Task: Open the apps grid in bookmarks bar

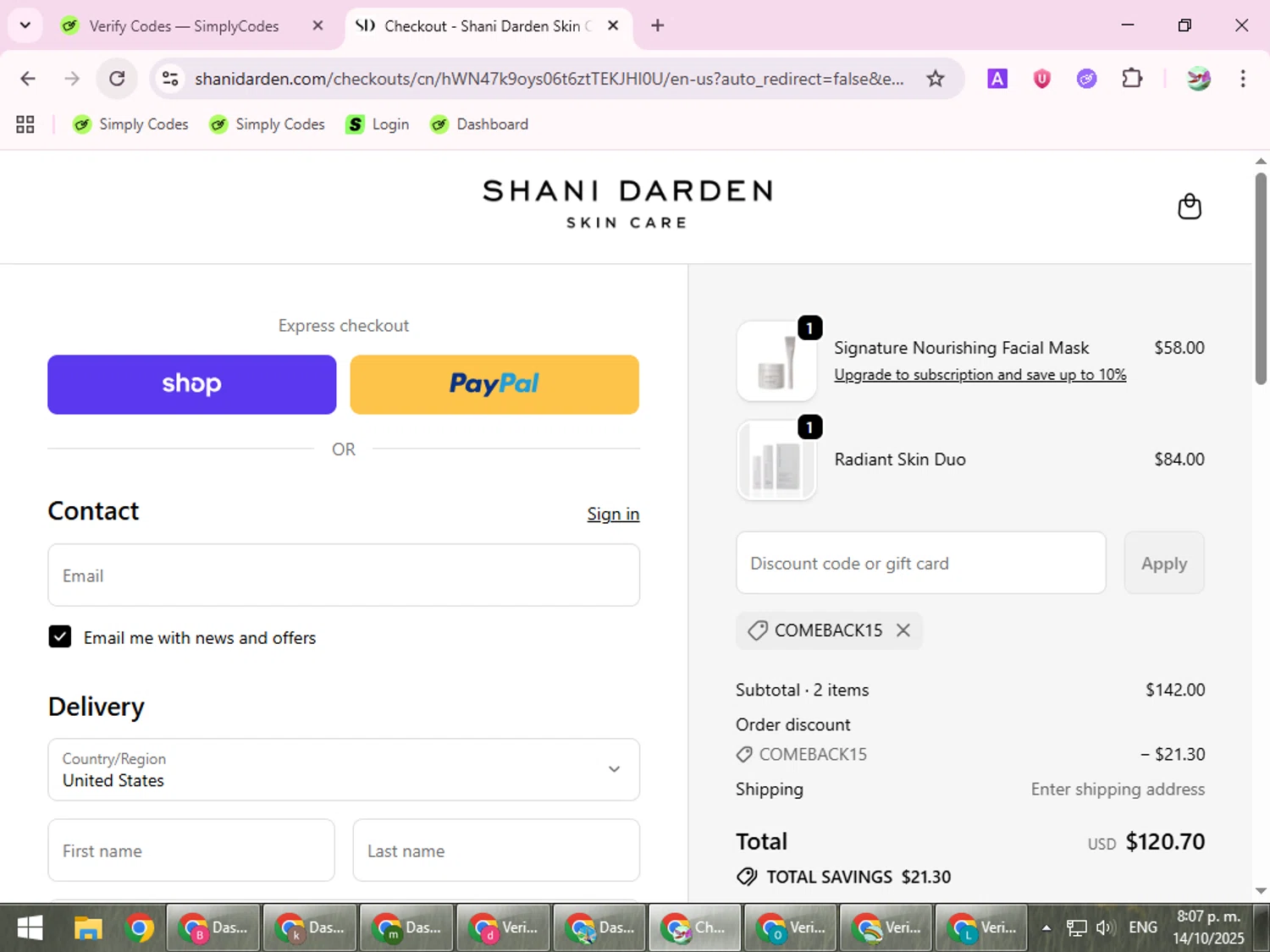Action: (25, 124)
